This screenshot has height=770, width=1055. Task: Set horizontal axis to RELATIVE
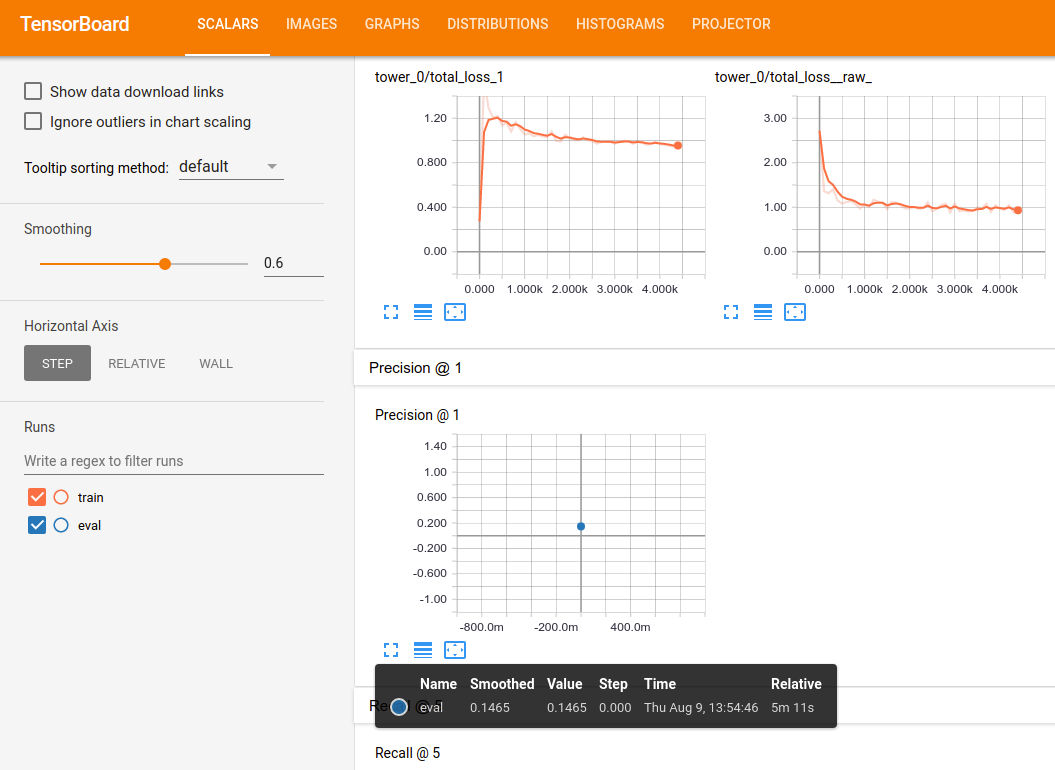(136, 363)
